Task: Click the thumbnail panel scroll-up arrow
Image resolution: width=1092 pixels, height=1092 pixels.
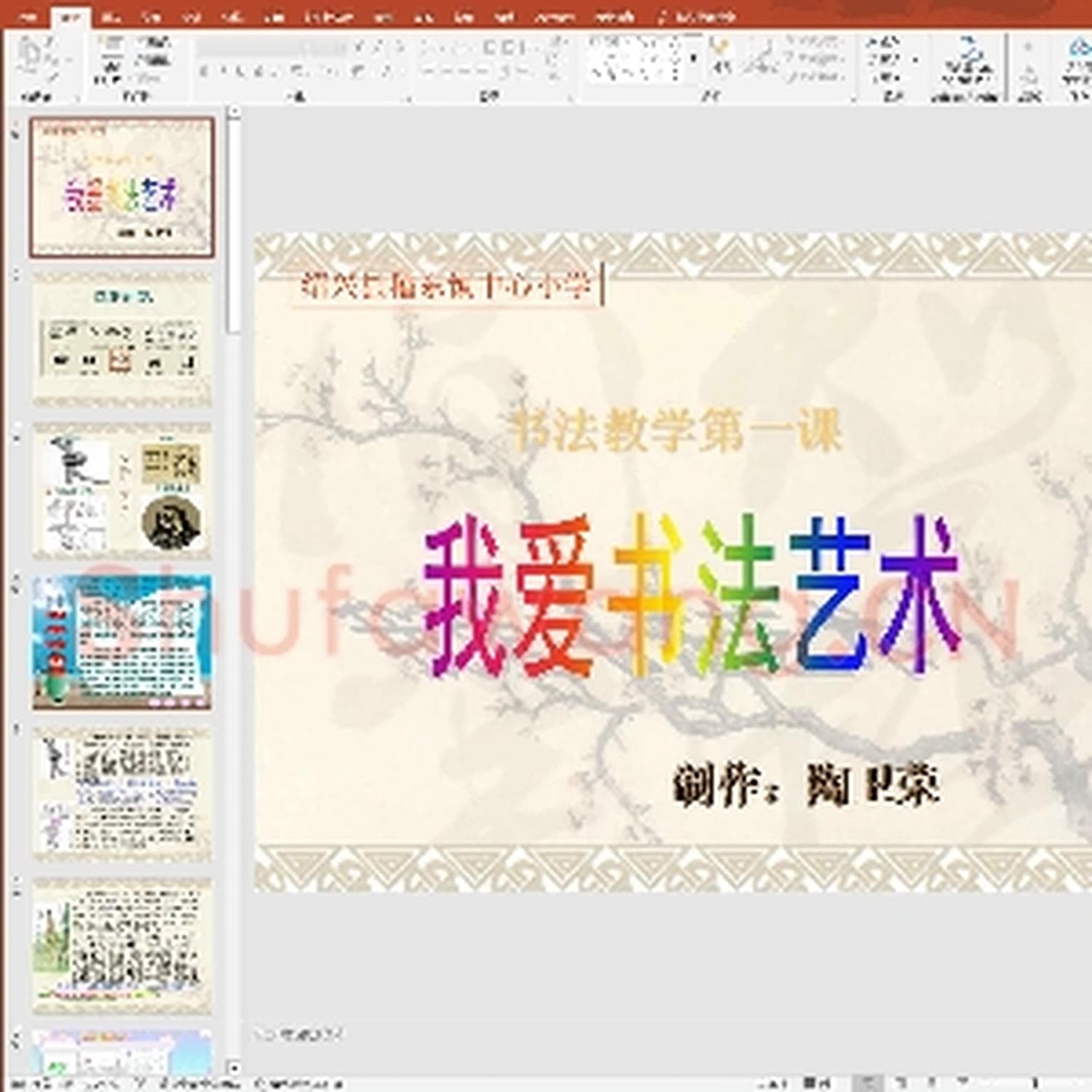Action: point(233,113)
